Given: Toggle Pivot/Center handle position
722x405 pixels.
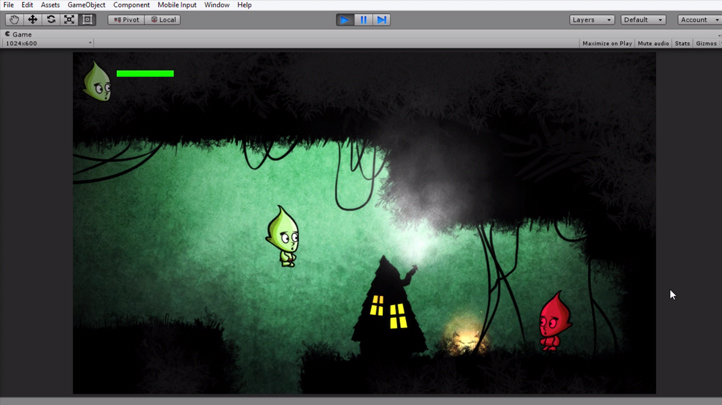Looking at the screenshot, I should 126,20.
